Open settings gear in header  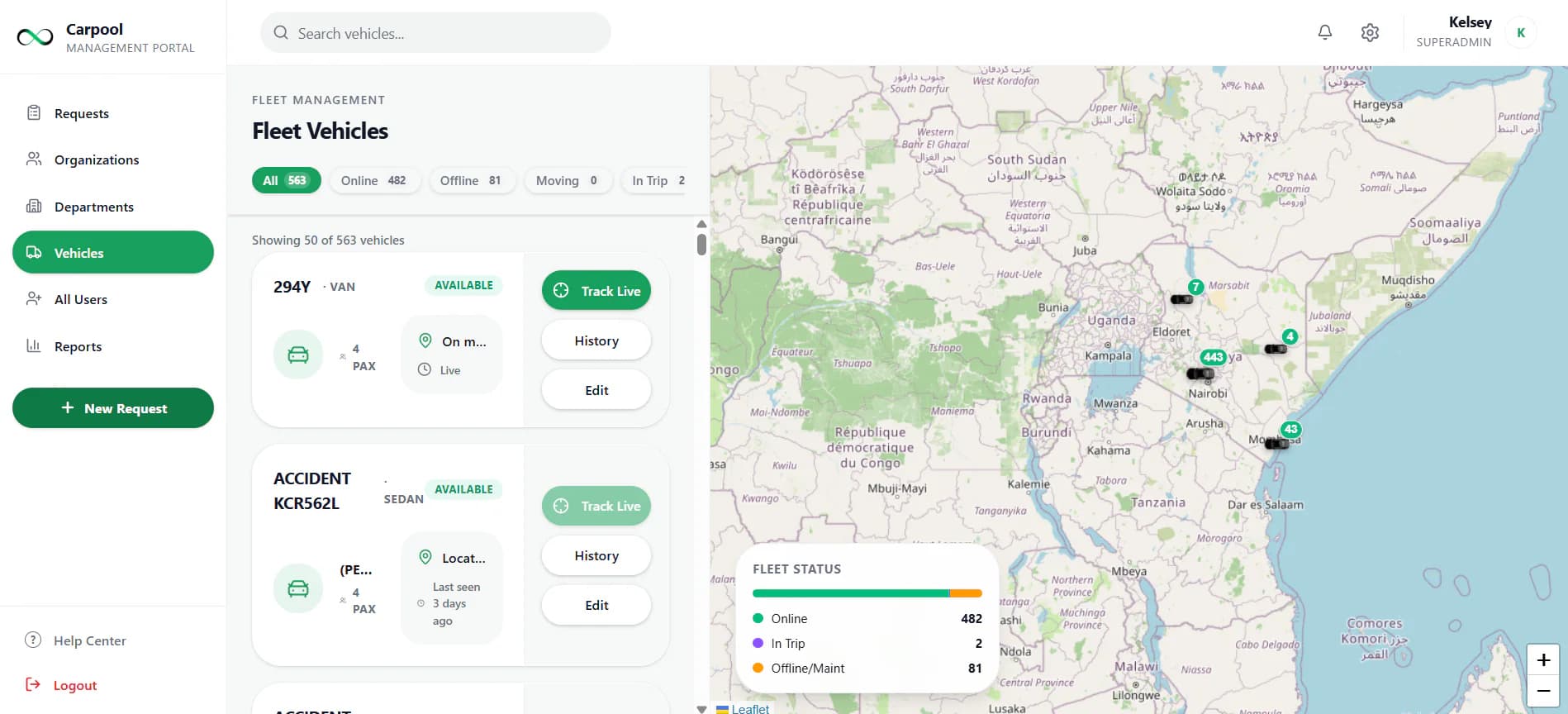(x=1370, y=32)
